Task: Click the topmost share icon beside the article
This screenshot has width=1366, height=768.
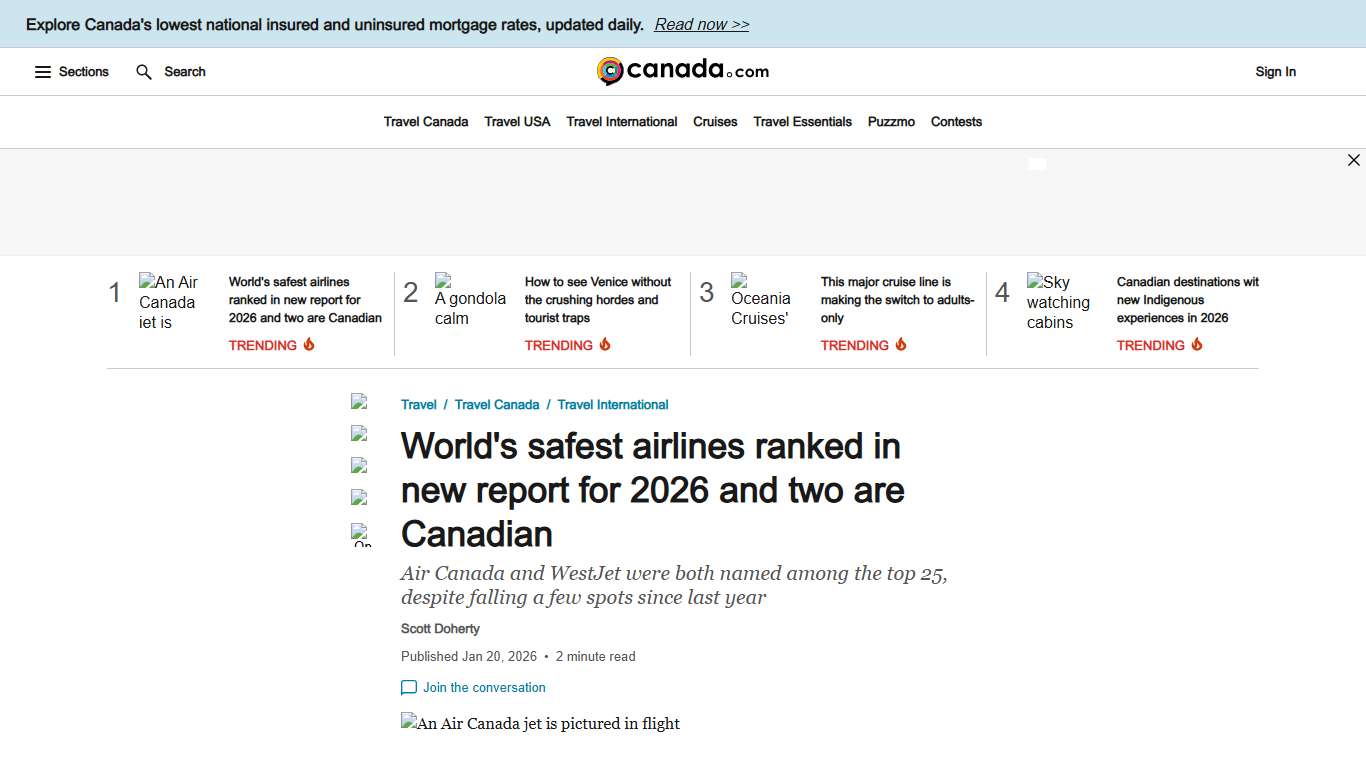Action: click(360, 403)
